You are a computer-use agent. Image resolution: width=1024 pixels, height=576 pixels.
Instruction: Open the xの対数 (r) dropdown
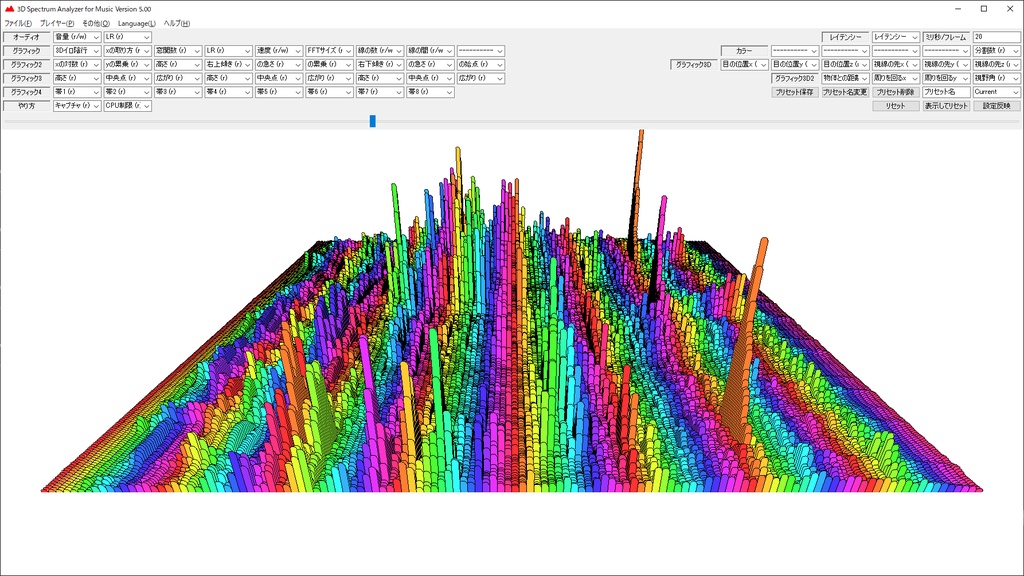point(77,65)
